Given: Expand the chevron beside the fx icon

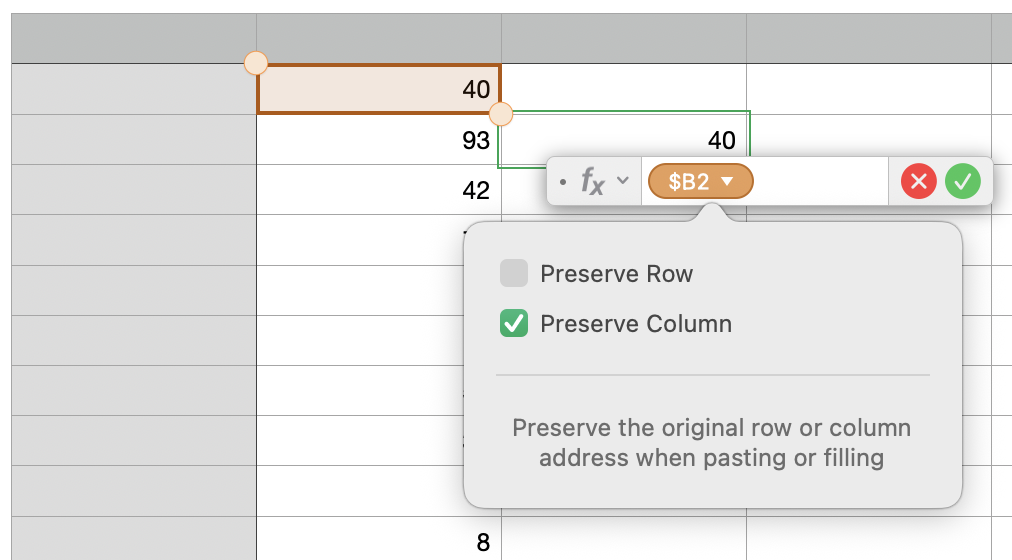Looking at the screenshot, I should 623,181.
